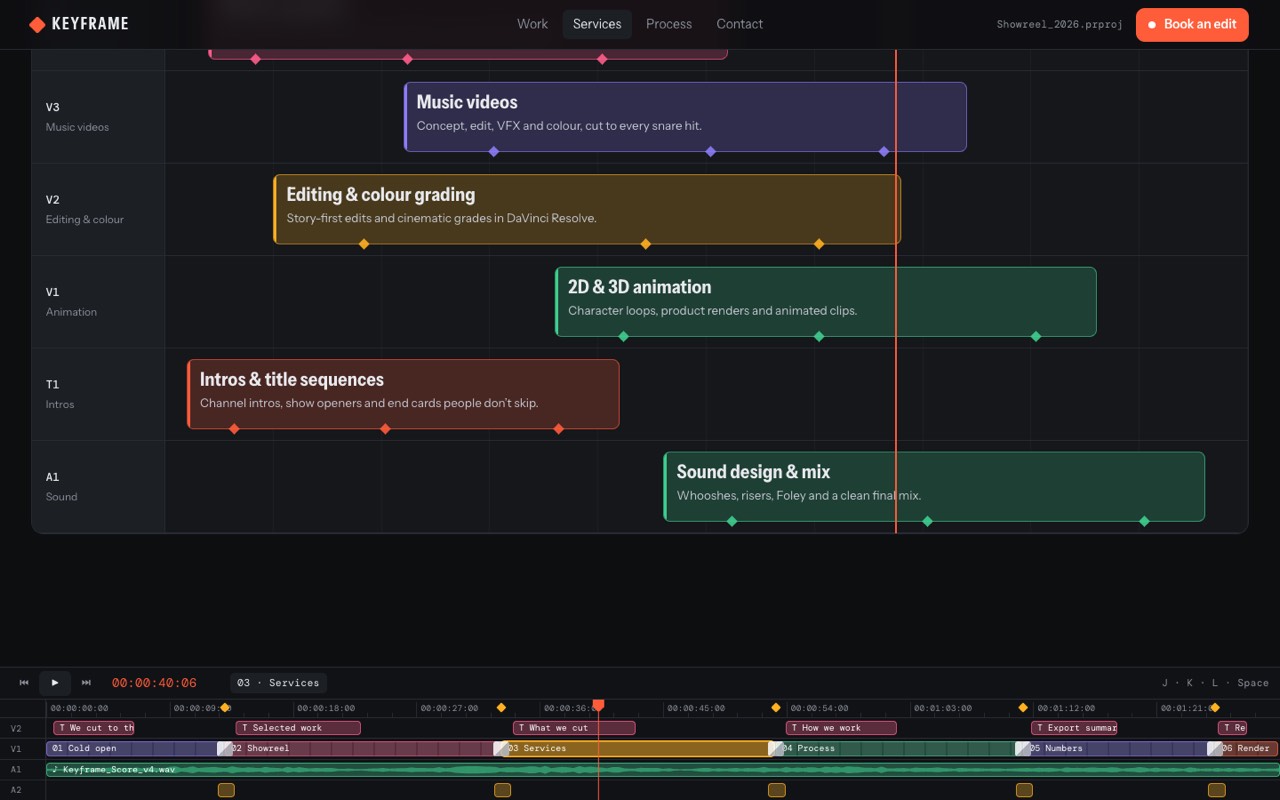The width and height of the screenshot is (1280, 800).
Task: Click transition between Numbers and Render clips
Action: (1215, 748)
